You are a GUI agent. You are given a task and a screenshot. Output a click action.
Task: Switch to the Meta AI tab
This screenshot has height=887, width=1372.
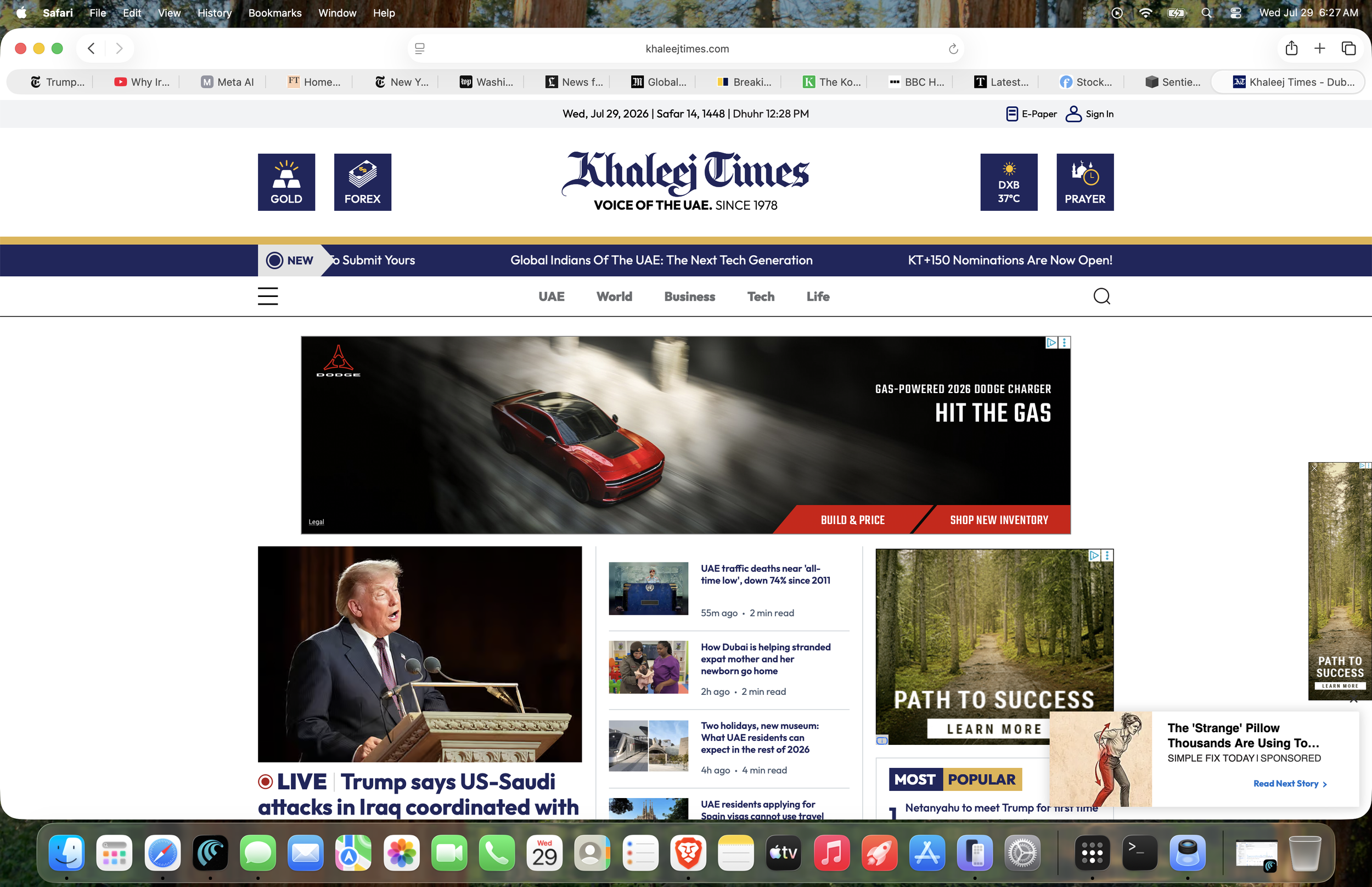pos(227,82)
